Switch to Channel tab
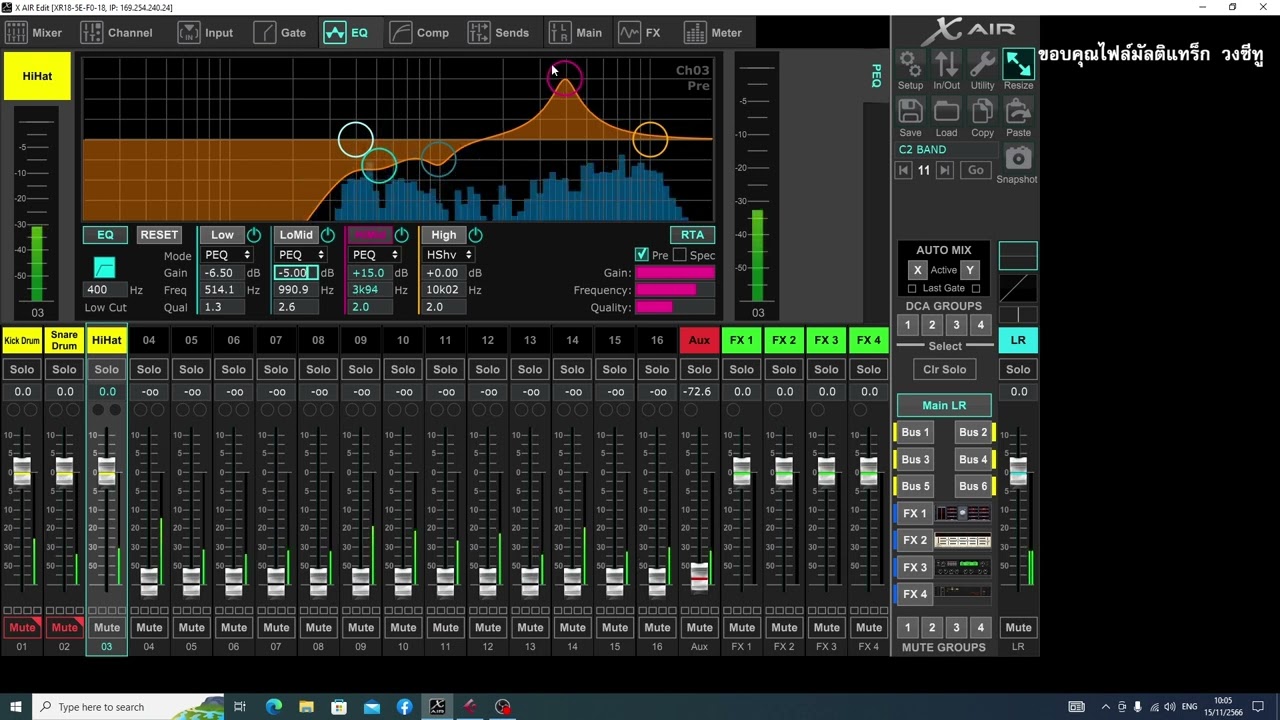The image size is (1280, 720). pos(117,33)
